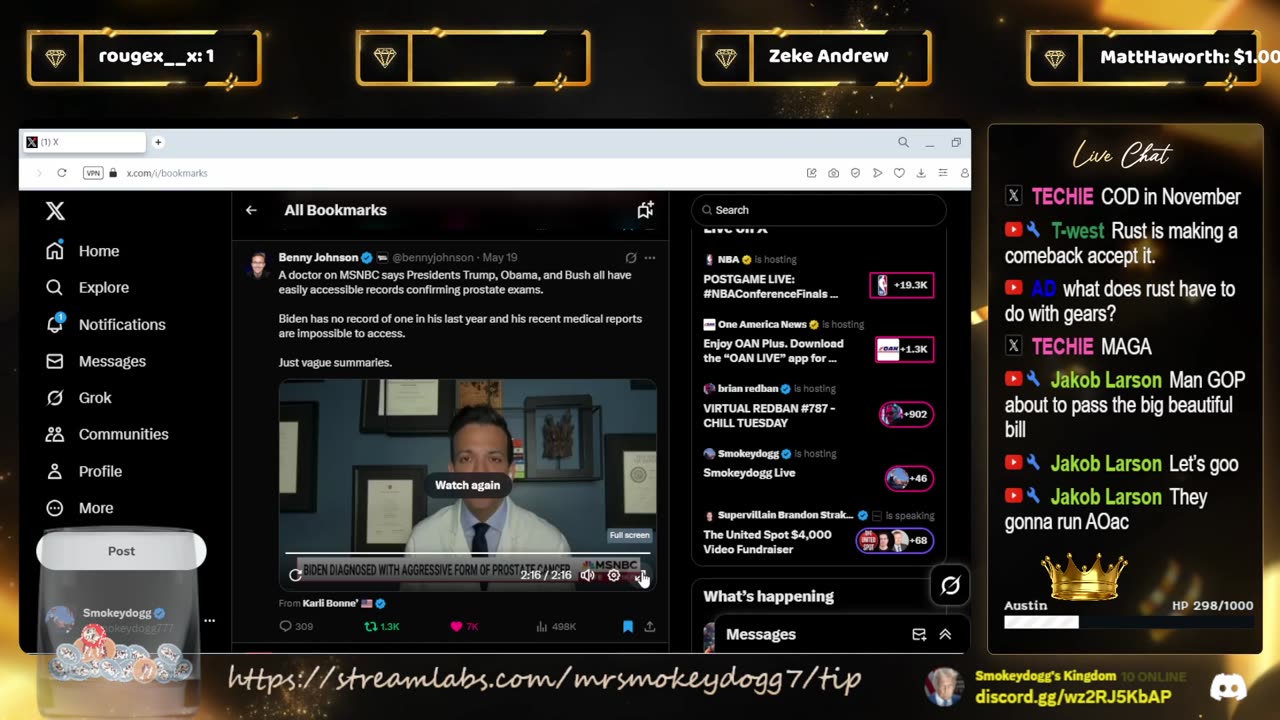The height and width of the screenshot is (720, 1280).
Task: Share the post via share icon
Action: 650,627
